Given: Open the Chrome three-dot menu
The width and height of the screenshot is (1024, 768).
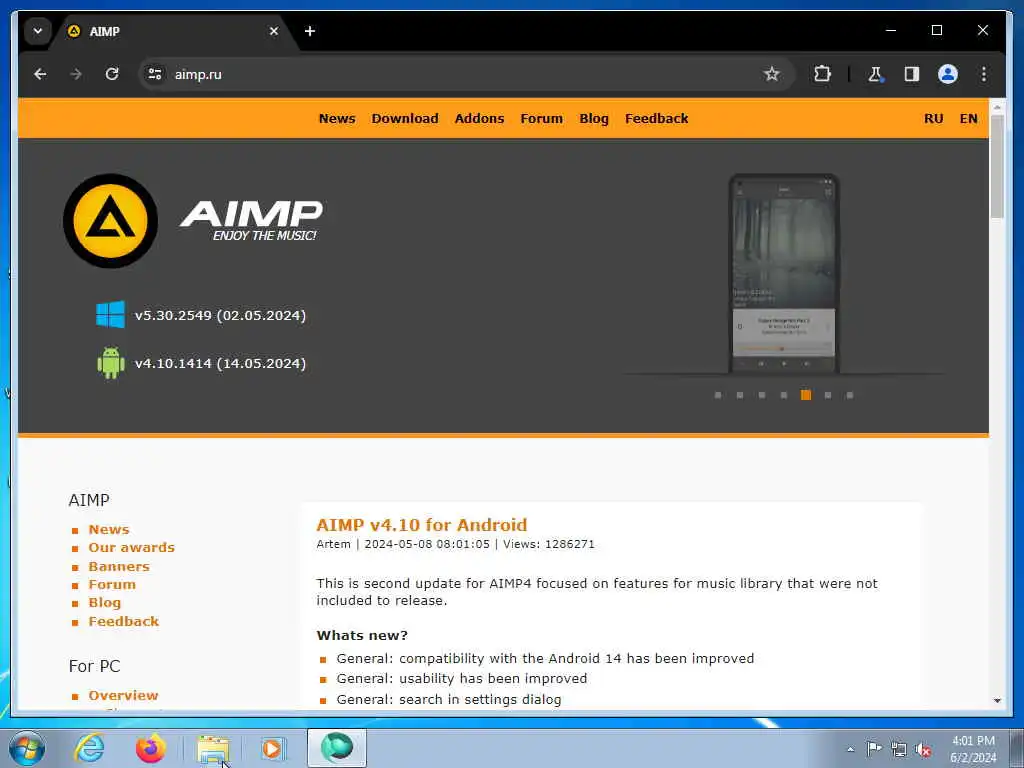Looking at the screenshot, I should (984, 74).
